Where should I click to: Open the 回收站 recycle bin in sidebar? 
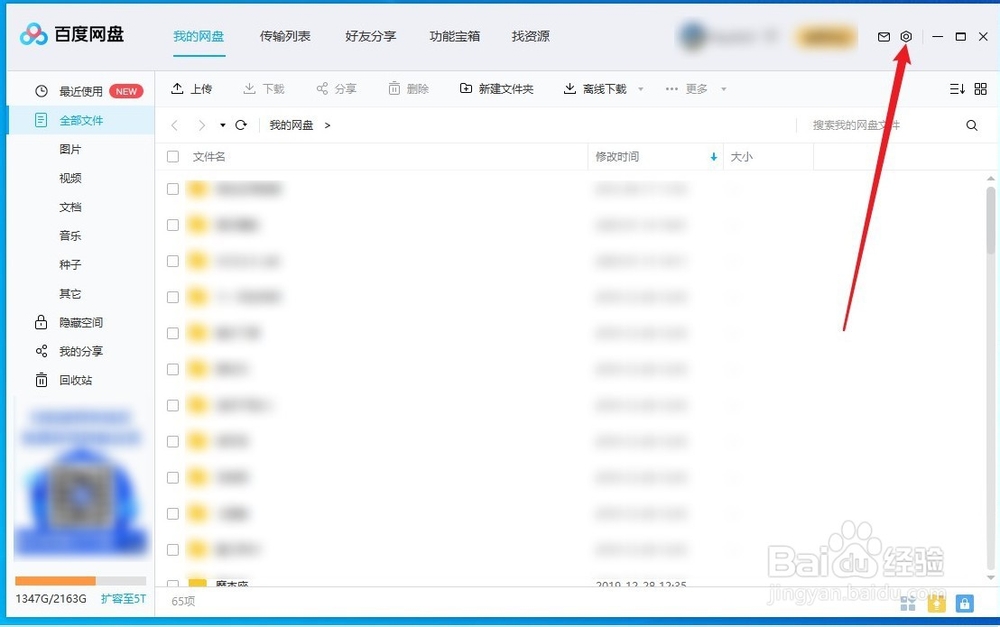[x=42, y=380]
